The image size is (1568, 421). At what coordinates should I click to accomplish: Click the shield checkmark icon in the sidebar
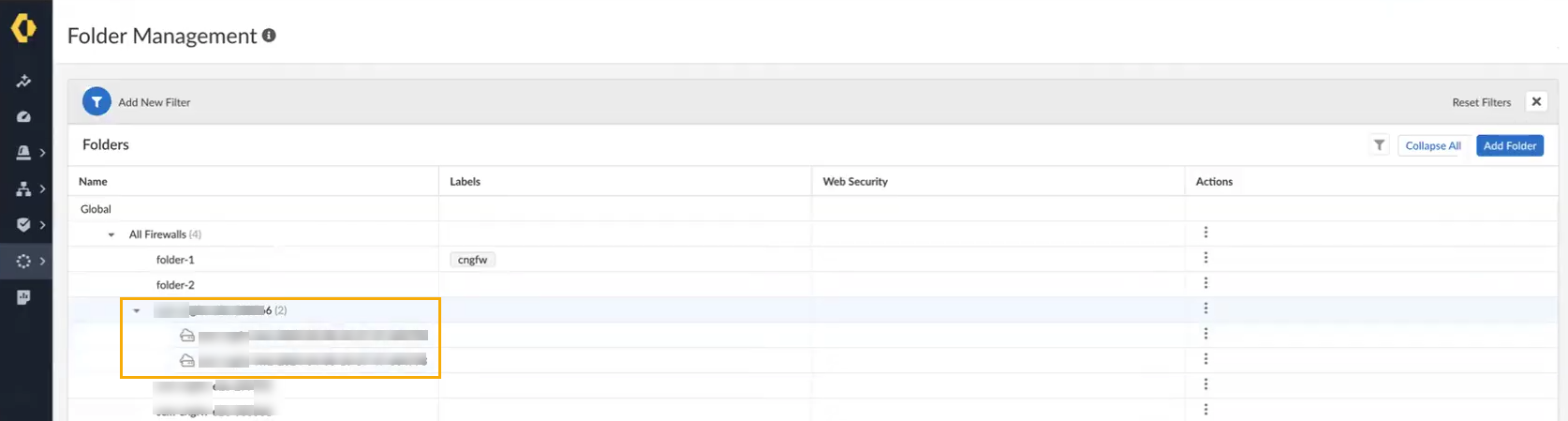(x=24, y=225)
